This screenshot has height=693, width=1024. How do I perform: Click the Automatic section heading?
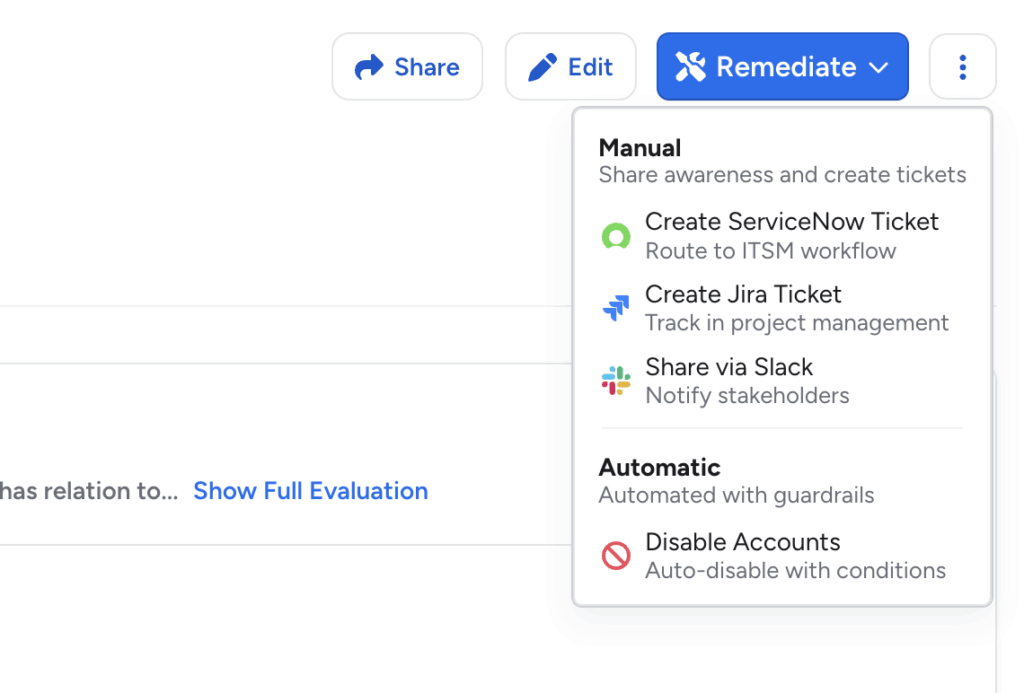[x=659, y=467]
